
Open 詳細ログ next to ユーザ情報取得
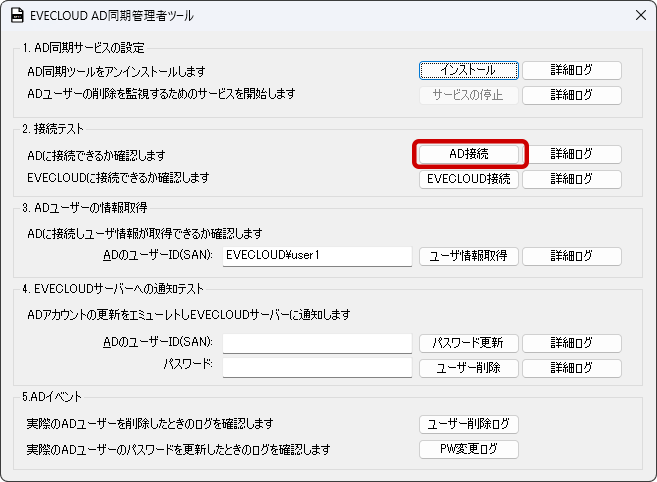tap(571, 255)
